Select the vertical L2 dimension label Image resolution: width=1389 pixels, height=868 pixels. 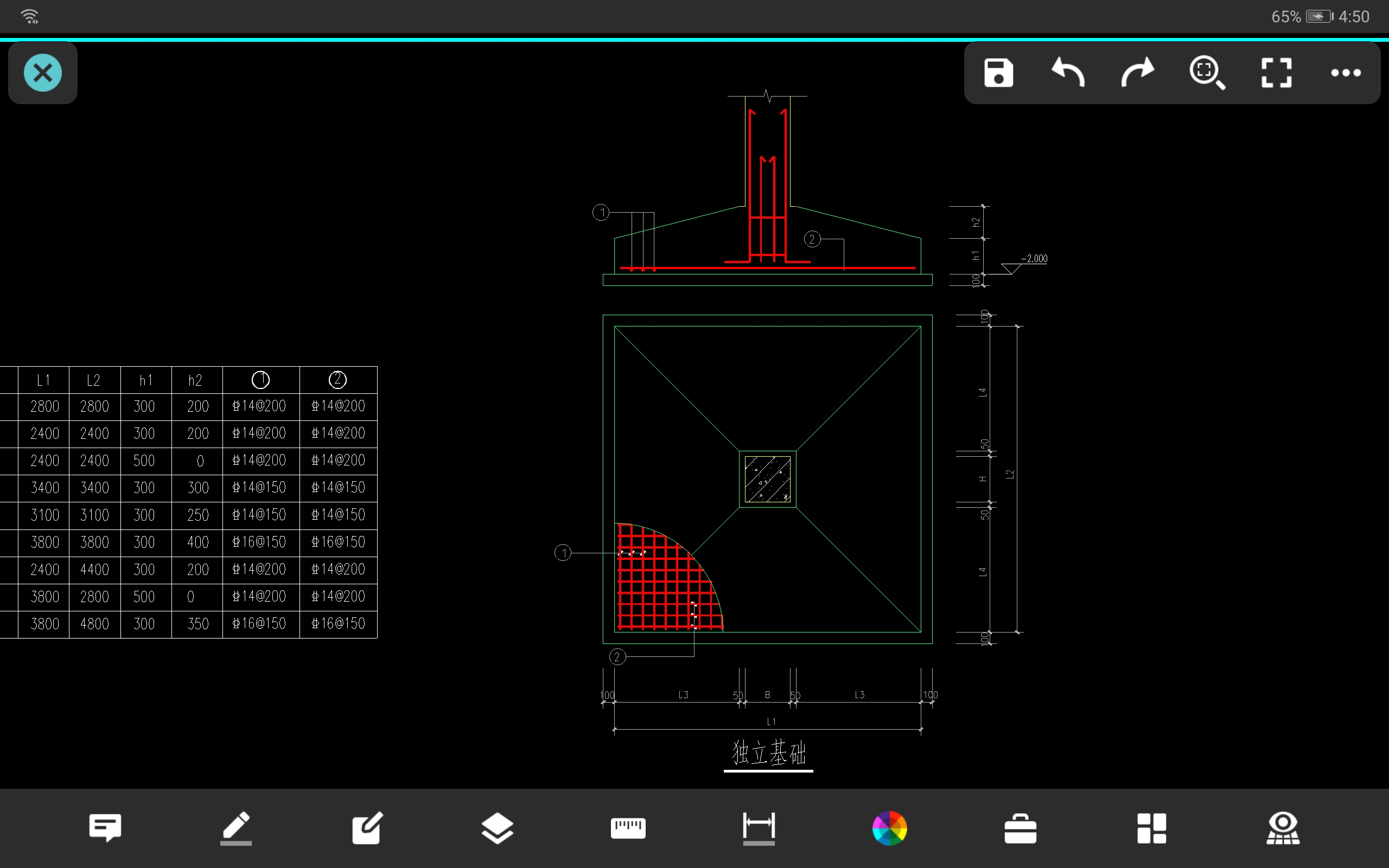pyautogui.click(x=1010, y=474)
